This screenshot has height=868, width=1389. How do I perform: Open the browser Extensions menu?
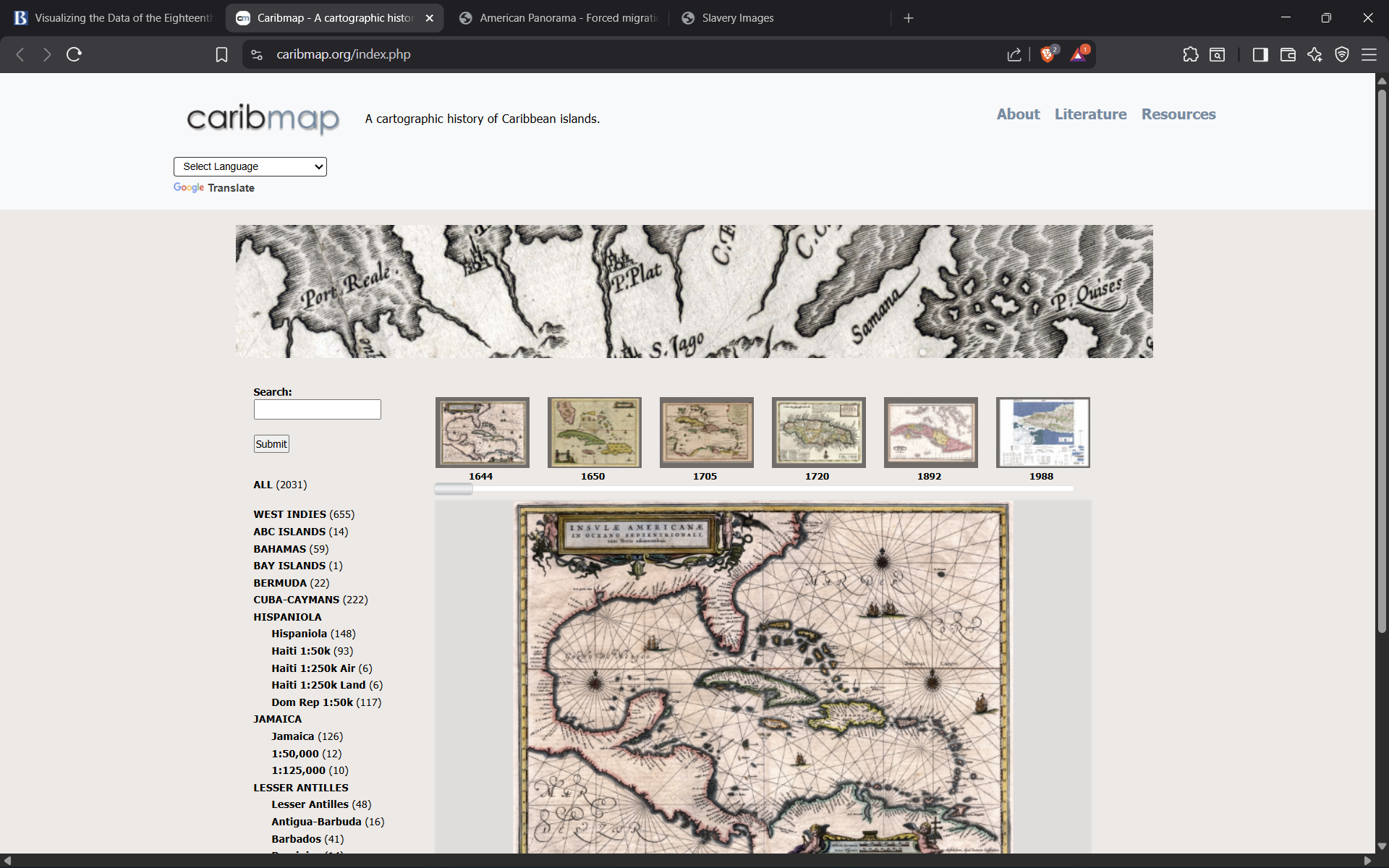[1191, 54]
